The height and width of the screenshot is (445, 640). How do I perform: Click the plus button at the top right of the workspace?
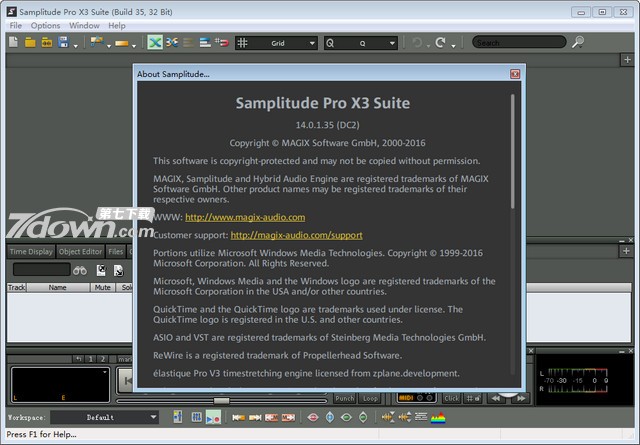627,60
